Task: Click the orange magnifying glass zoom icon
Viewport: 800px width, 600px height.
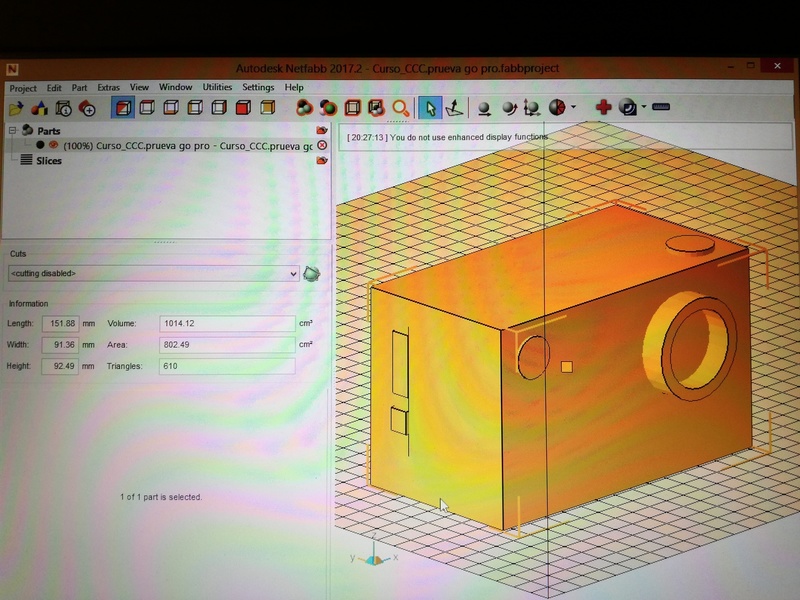Action: pyautogui.click(x=401, y=108)
